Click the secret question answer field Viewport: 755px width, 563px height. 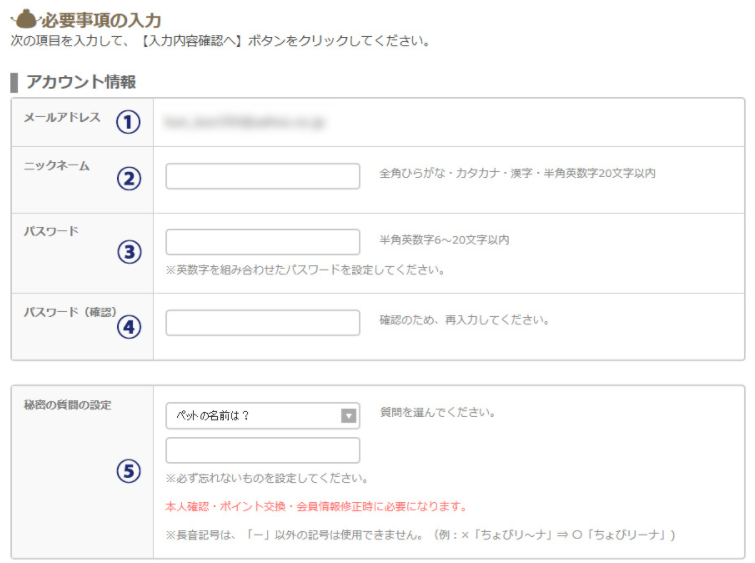tap(262, 450)
